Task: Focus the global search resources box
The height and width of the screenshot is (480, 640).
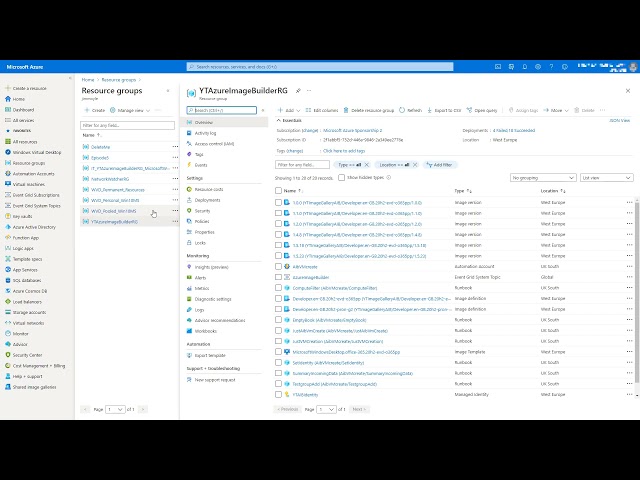Action: point(320,67)
